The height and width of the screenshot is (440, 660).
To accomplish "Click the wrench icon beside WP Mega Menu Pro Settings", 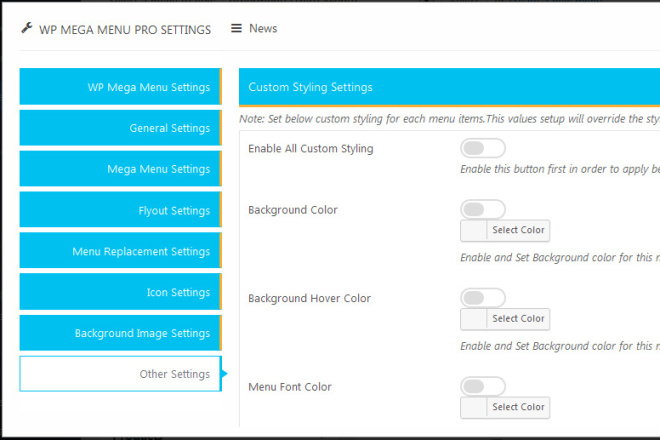I will (26, 29).
